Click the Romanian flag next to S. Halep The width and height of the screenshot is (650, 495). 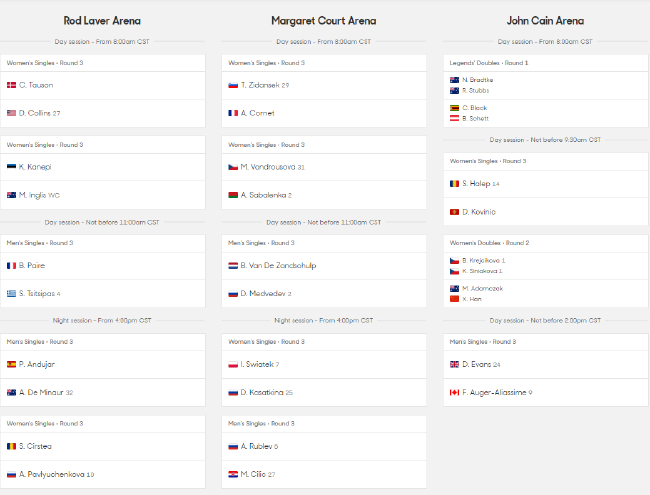pos(454,183)
